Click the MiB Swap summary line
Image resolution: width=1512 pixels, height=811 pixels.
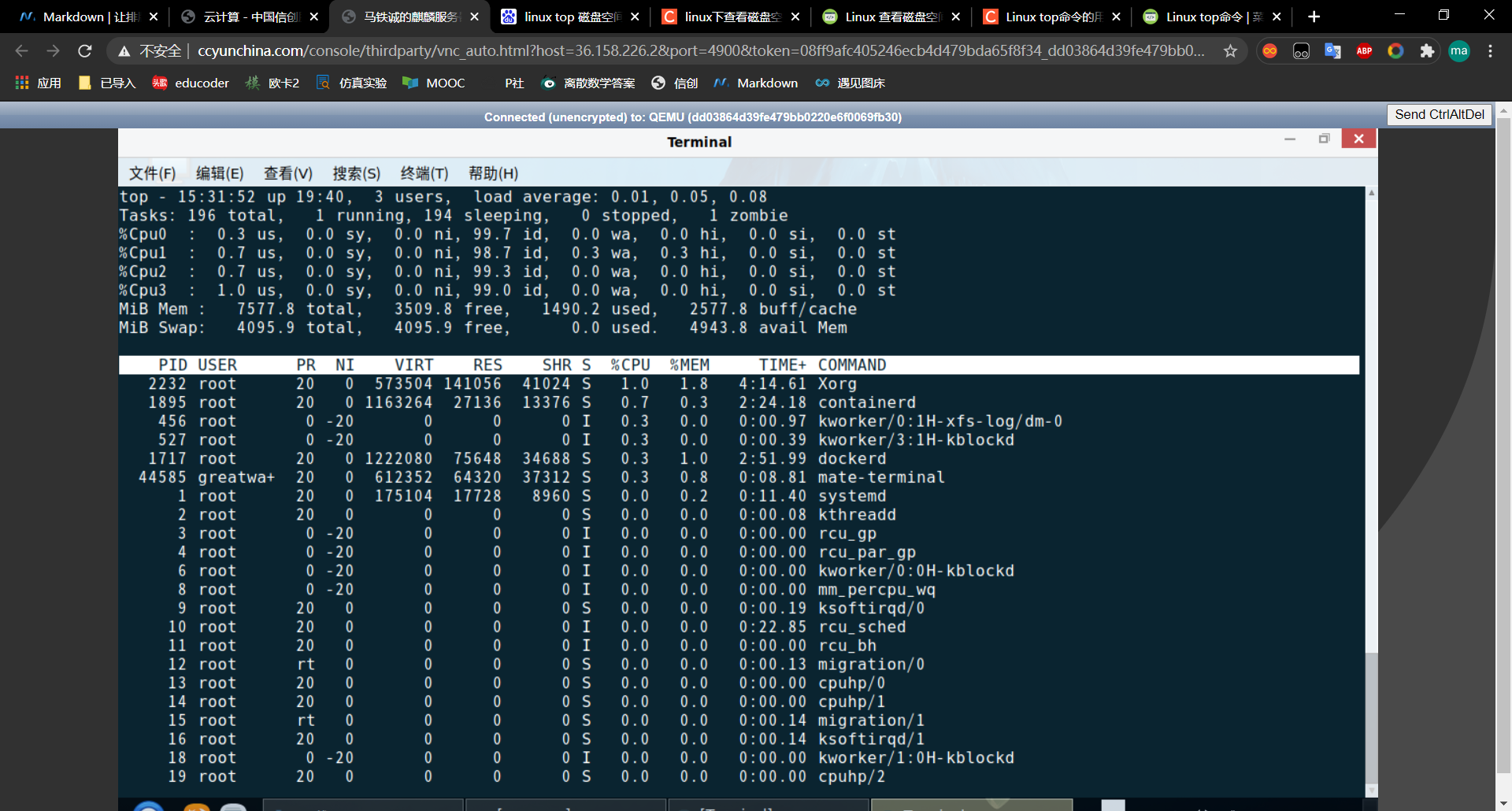click(483, 328)
